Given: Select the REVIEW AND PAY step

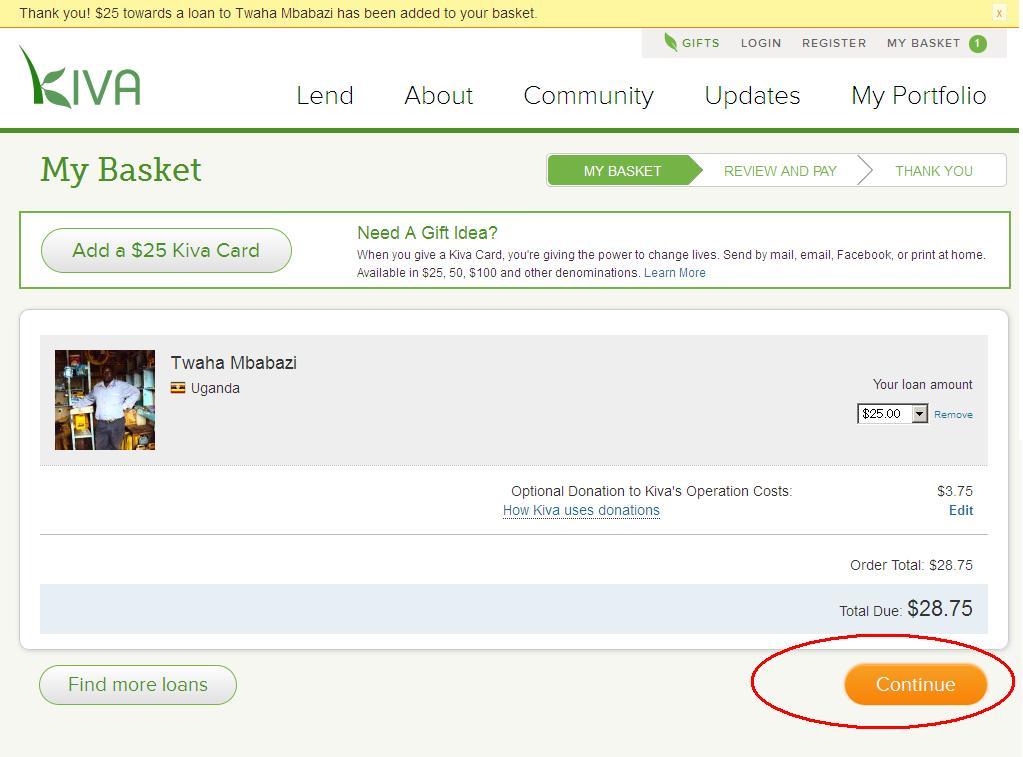Looking at the screenshot, I should coord(780,171).
